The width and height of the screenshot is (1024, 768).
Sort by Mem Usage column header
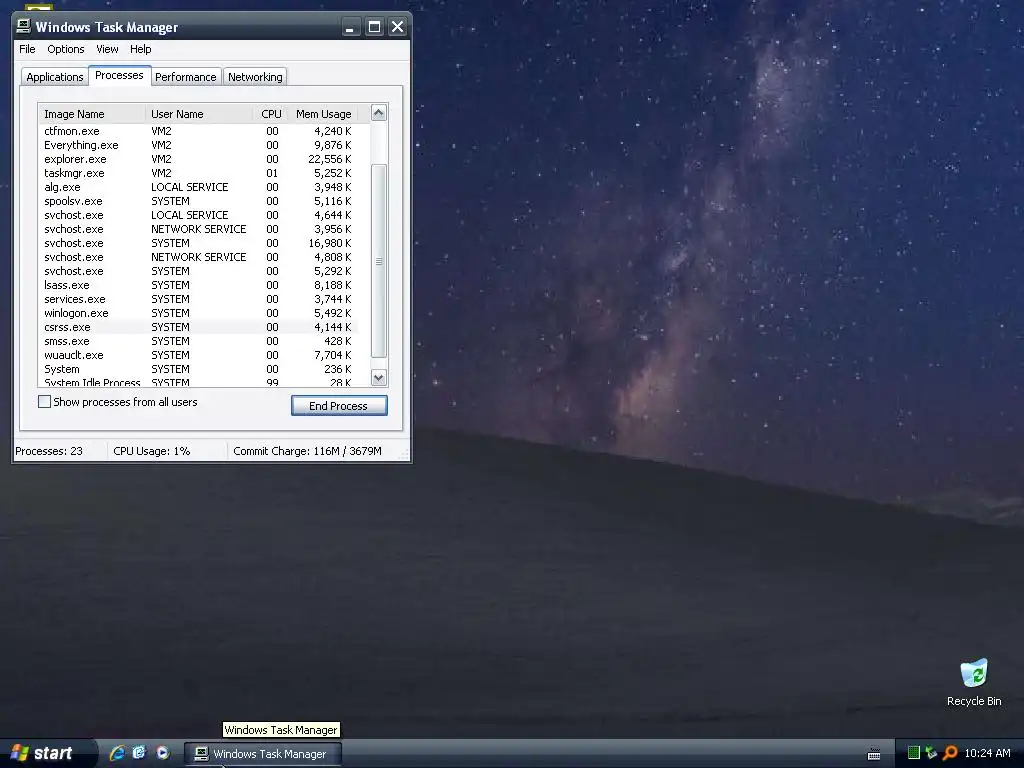pos(324,114)
